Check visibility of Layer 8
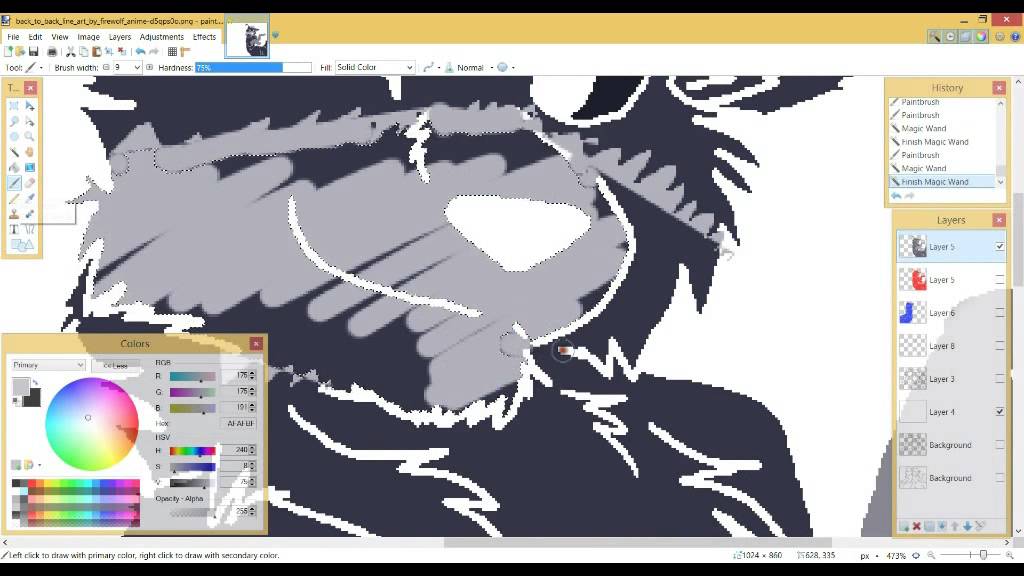 (x=999, y=345)
